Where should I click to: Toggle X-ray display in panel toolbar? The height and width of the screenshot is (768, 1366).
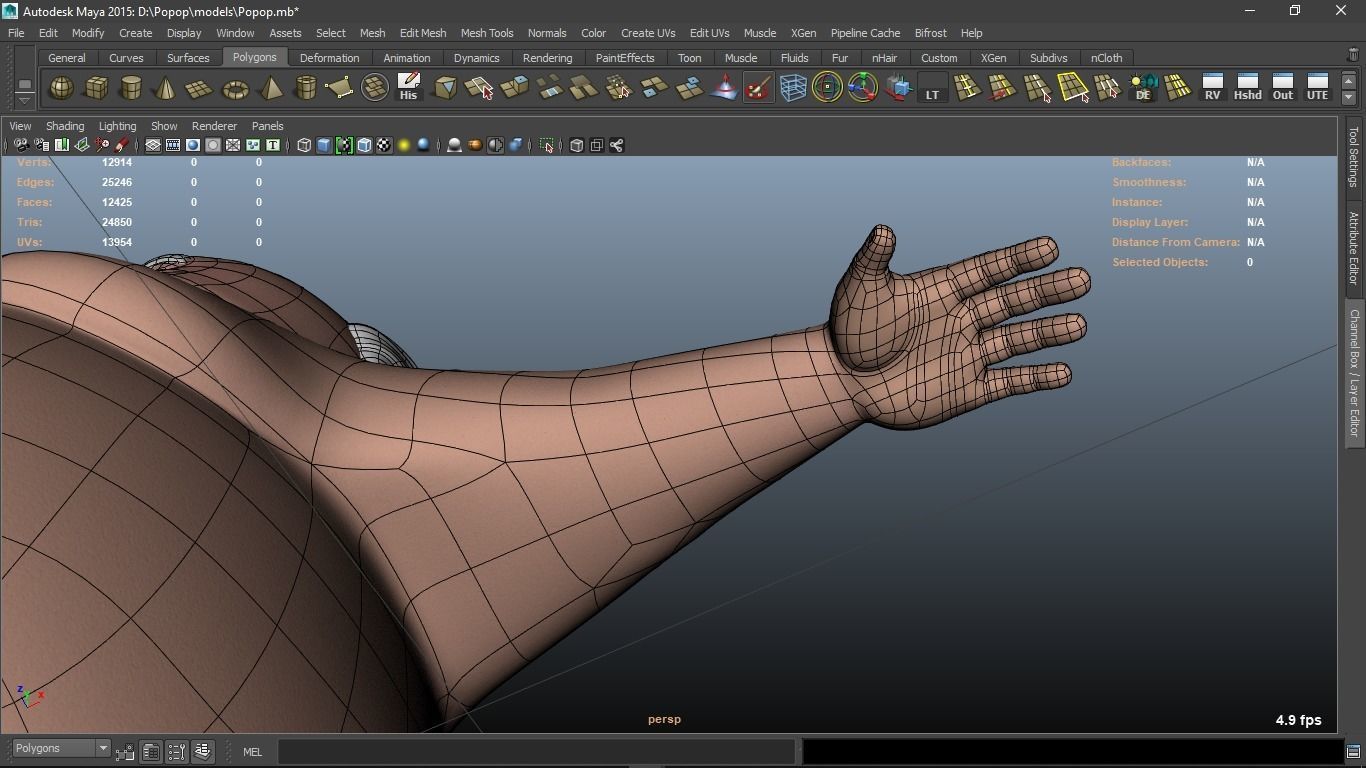(577, 146)
